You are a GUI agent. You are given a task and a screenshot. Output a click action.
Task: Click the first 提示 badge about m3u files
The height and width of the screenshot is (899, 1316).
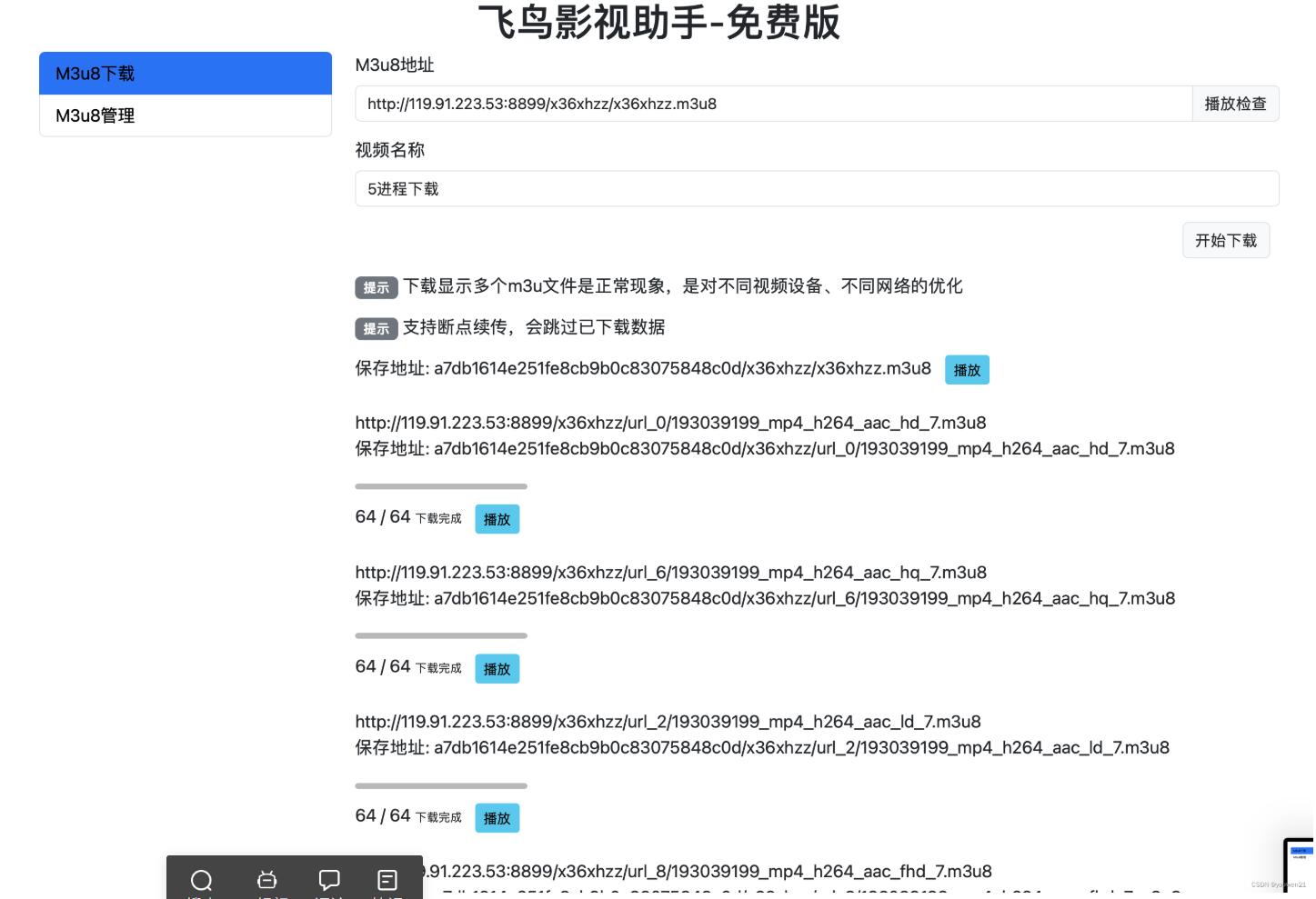coord(377,287)
